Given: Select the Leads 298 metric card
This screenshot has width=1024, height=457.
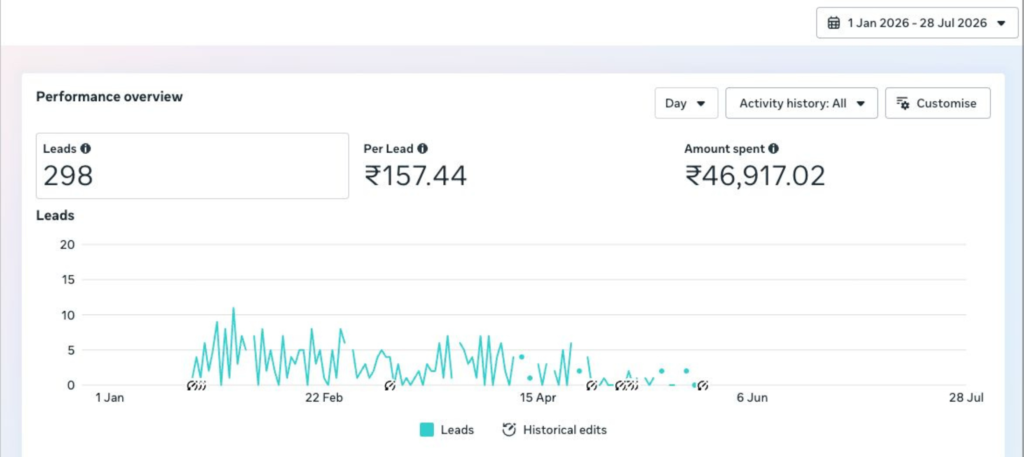Looking at the screenshot, I should pos(192,166).
